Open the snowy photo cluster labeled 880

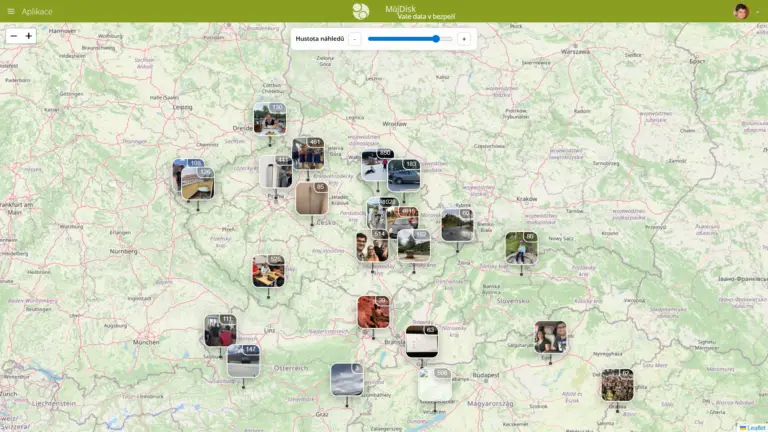coord(374,165)
